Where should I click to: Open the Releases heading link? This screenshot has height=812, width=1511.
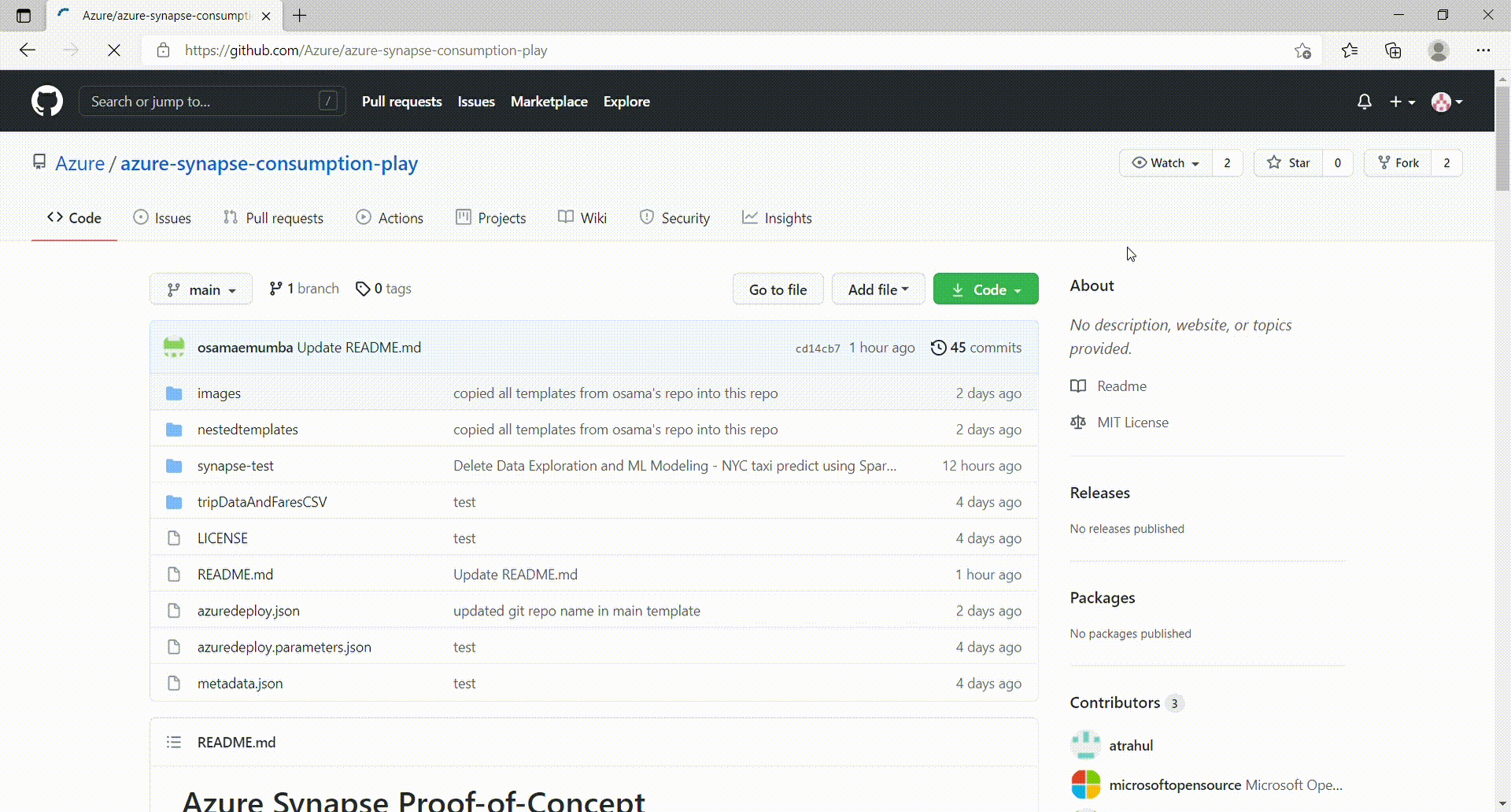point(1100,493)
